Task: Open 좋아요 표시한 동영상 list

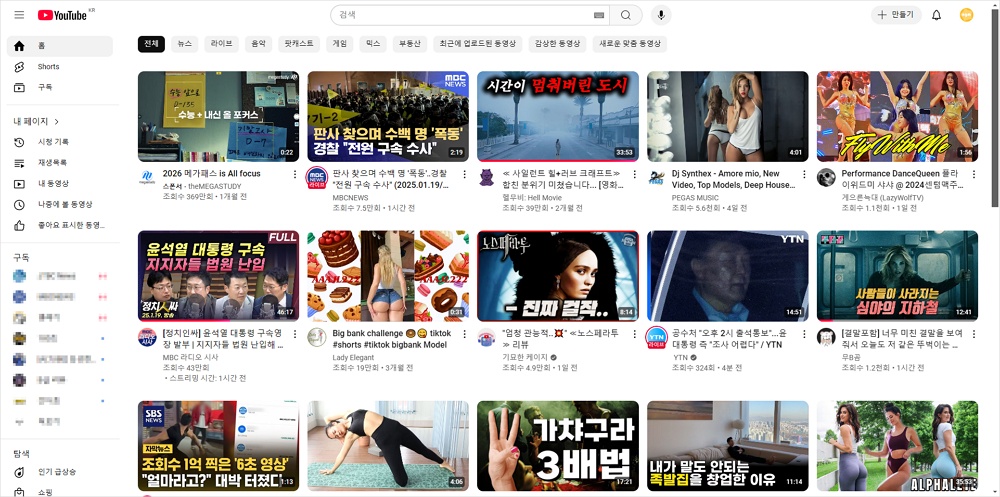Action: (60, 225)
